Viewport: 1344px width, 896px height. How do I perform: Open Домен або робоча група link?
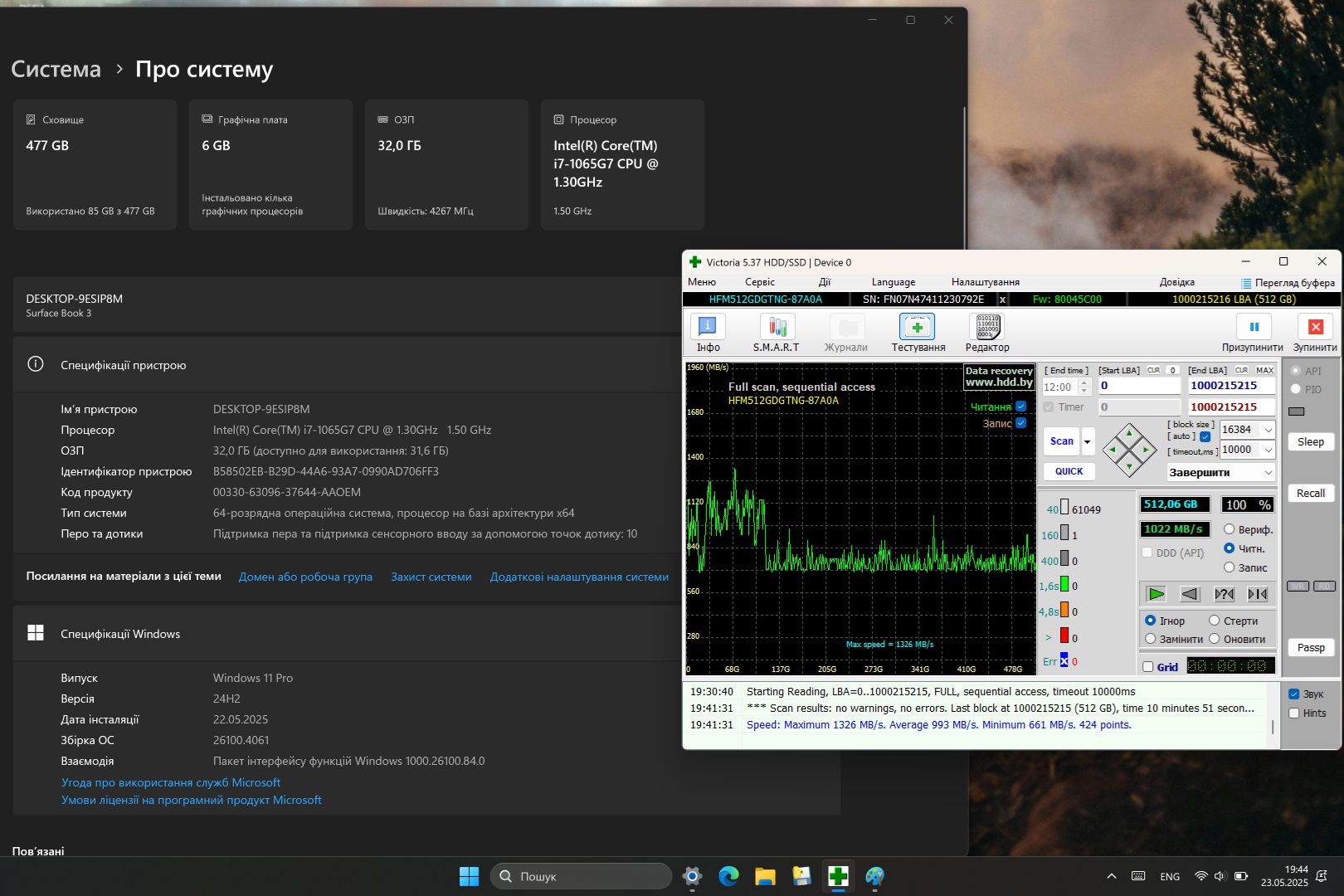click(305, 577)
